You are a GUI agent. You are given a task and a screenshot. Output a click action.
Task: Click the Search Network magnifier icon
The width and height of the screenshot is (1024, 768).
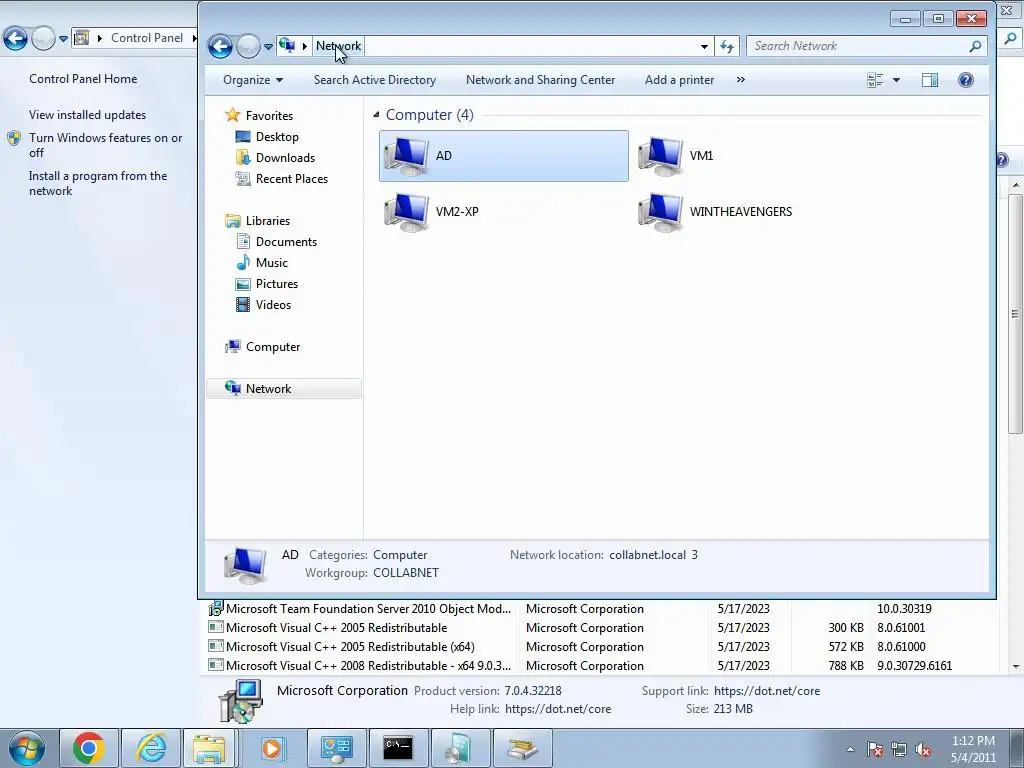coord(975,46)
